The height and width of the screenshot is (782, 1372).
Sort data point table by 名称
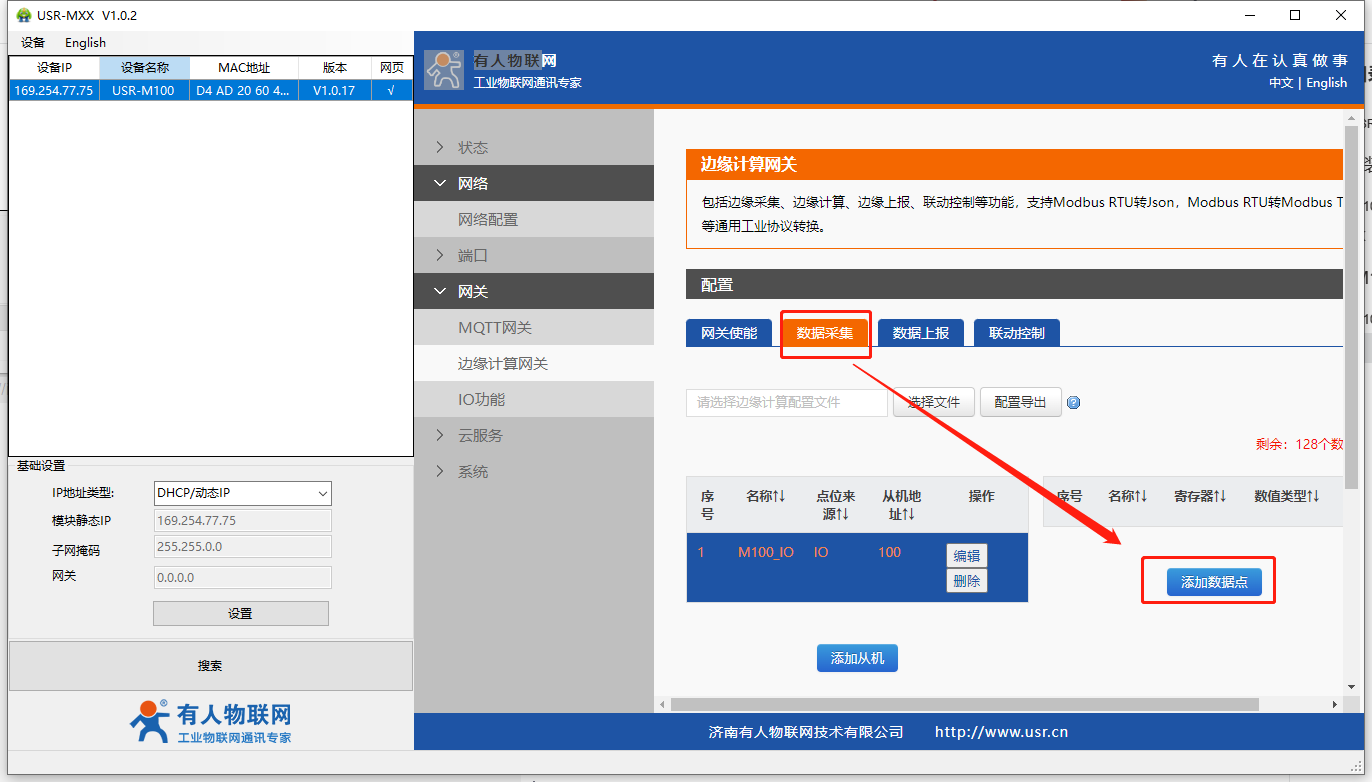pos(1128,496)
